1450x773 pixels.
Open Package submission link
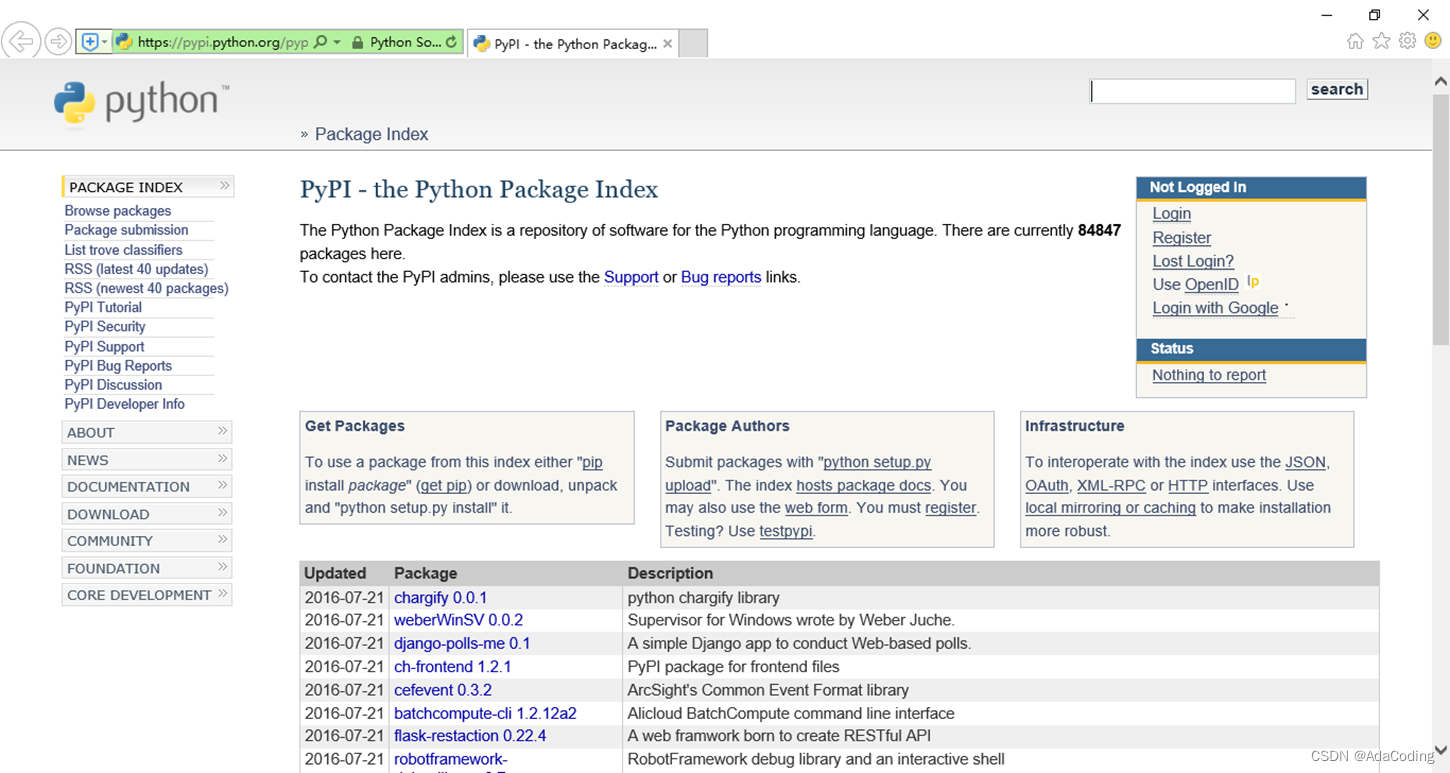pos(126,230)
